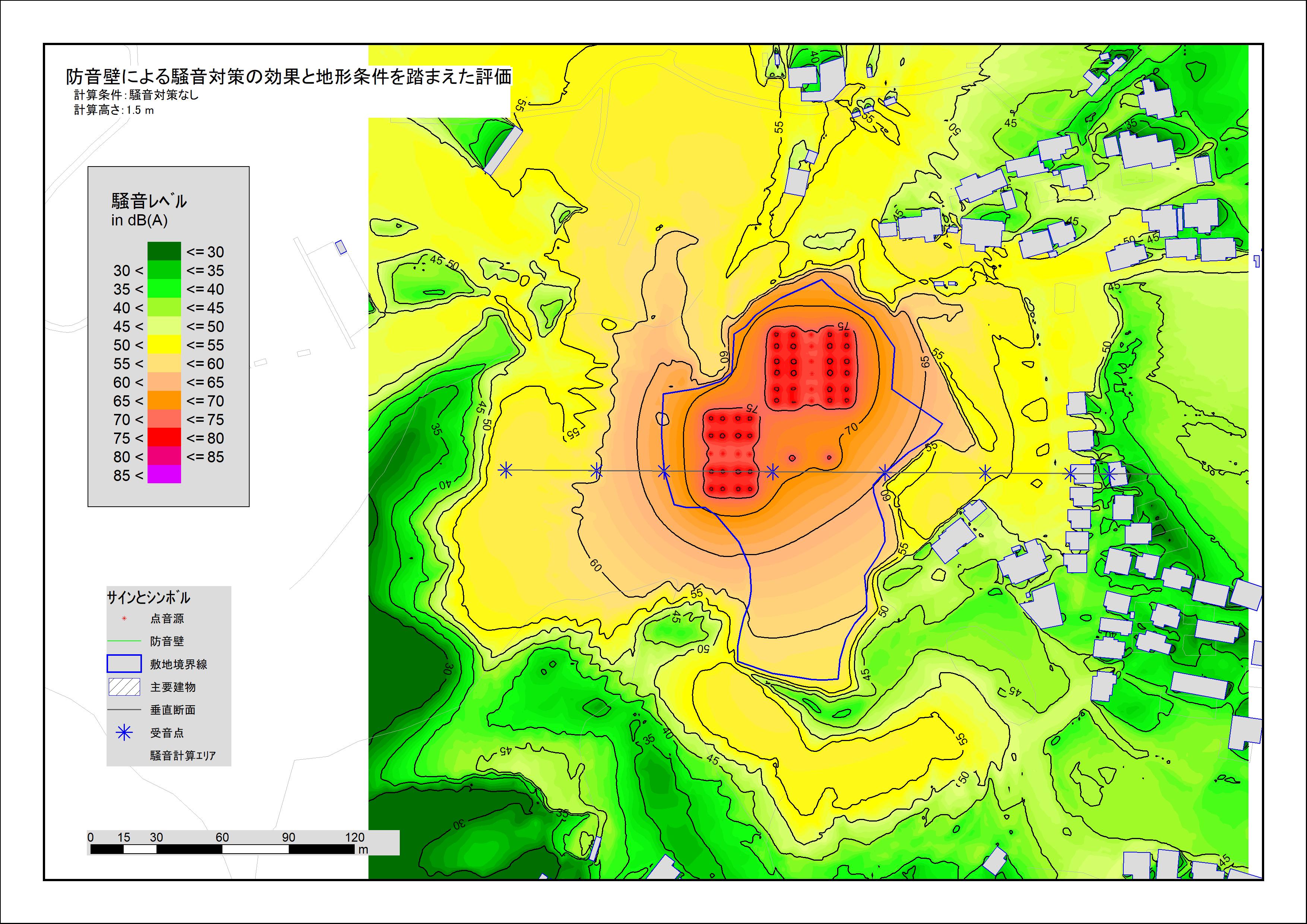Click the サインとシンボル legend heading
The width and height of the screenshot is (1307, 924).
coord(149,598)
